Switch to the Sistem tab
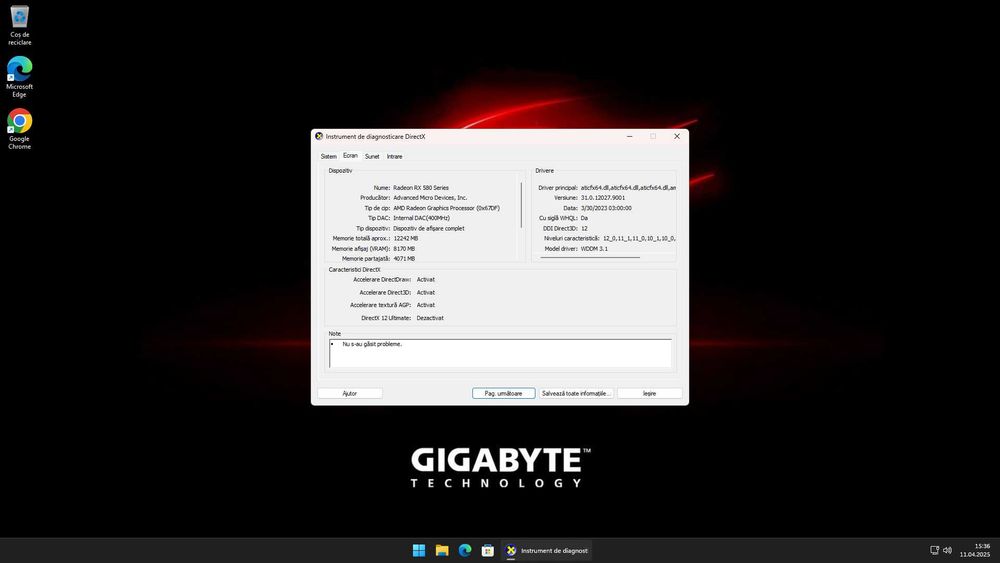1000x563 pixels. click(x=328, y=156)
